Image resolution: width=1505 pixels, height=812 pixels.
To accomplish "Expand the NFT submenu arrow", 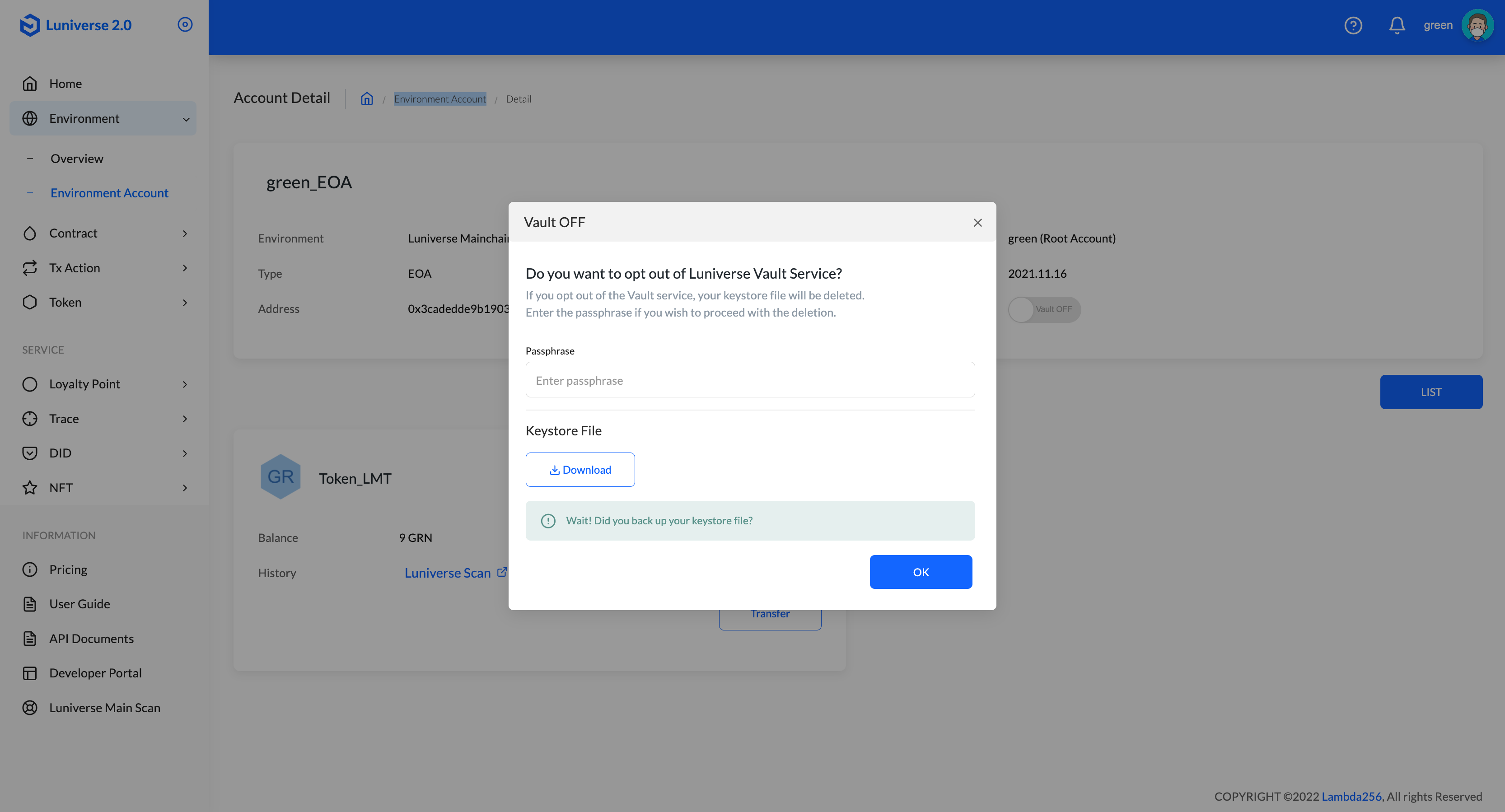I will (x=185, y=487).
